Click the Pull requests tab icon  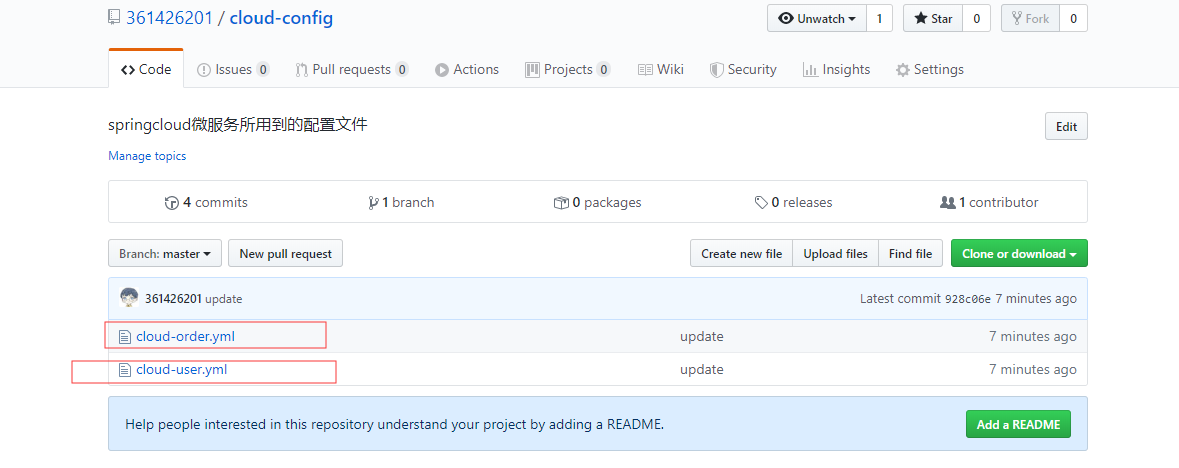coord(302,70)
